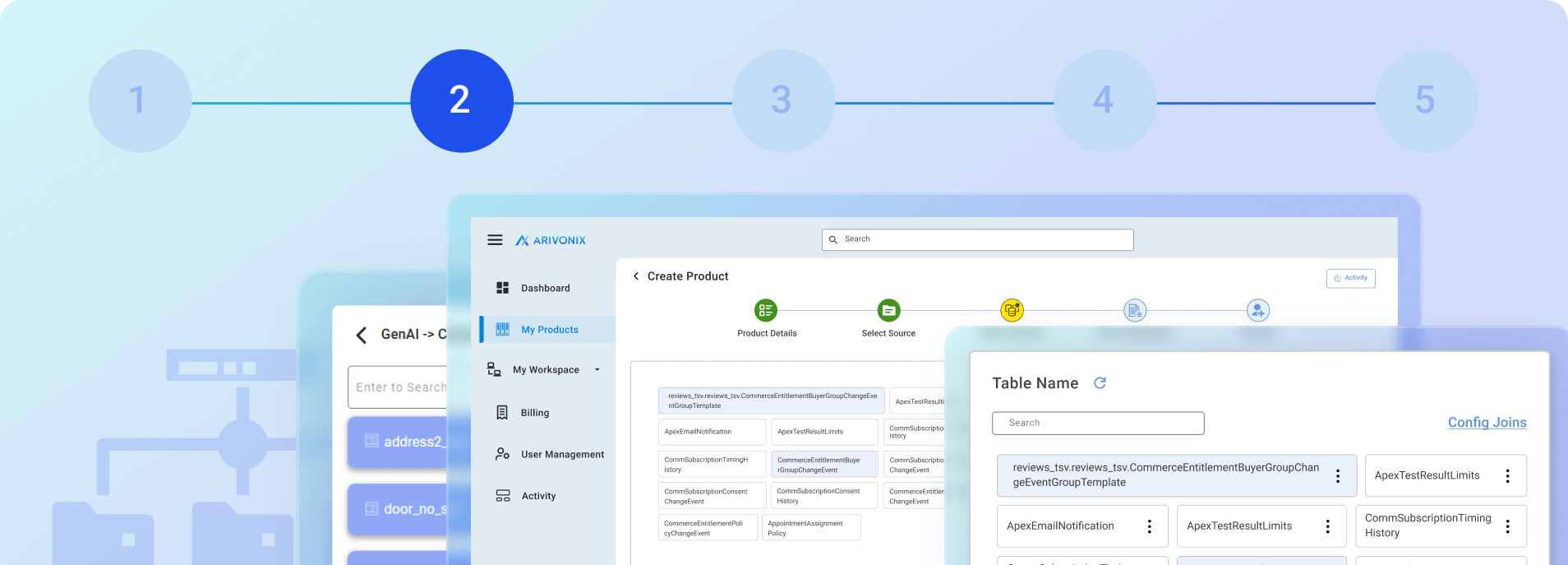Viewport: 1568px width, 565px height.
Task: Click the yellow third wizard step icon
Action: [x=1012, y=310]
